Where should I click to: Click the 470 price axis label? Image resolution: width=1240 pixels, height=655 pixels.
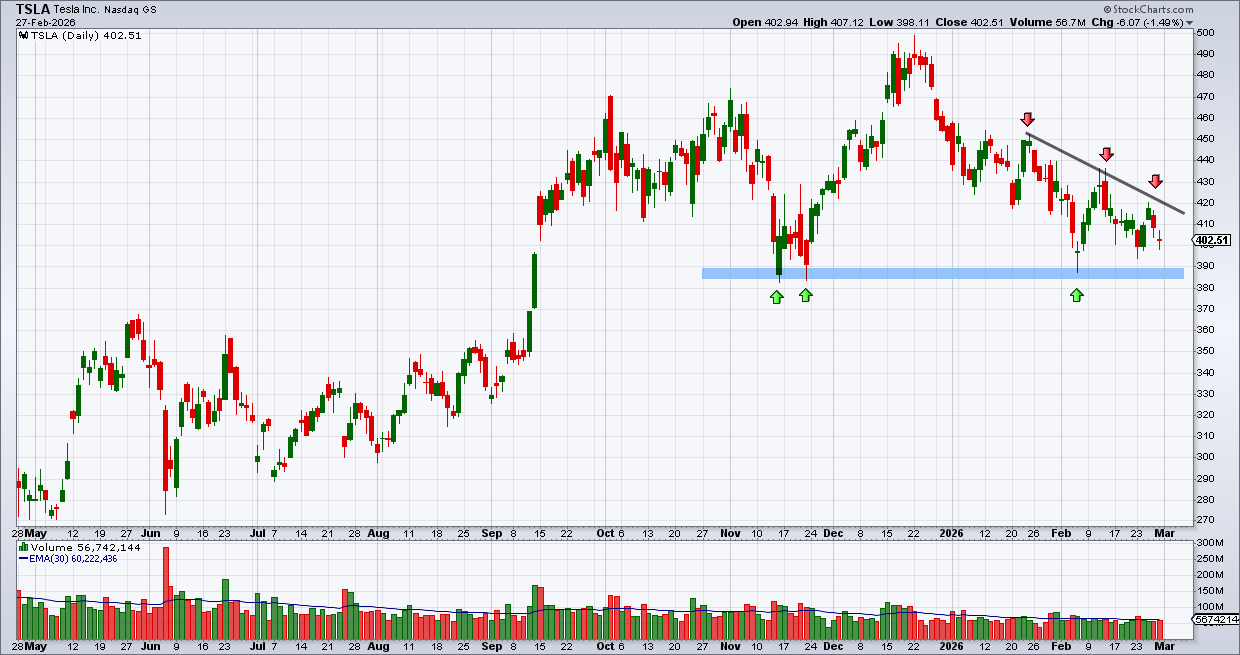(x=1206, y=96)
